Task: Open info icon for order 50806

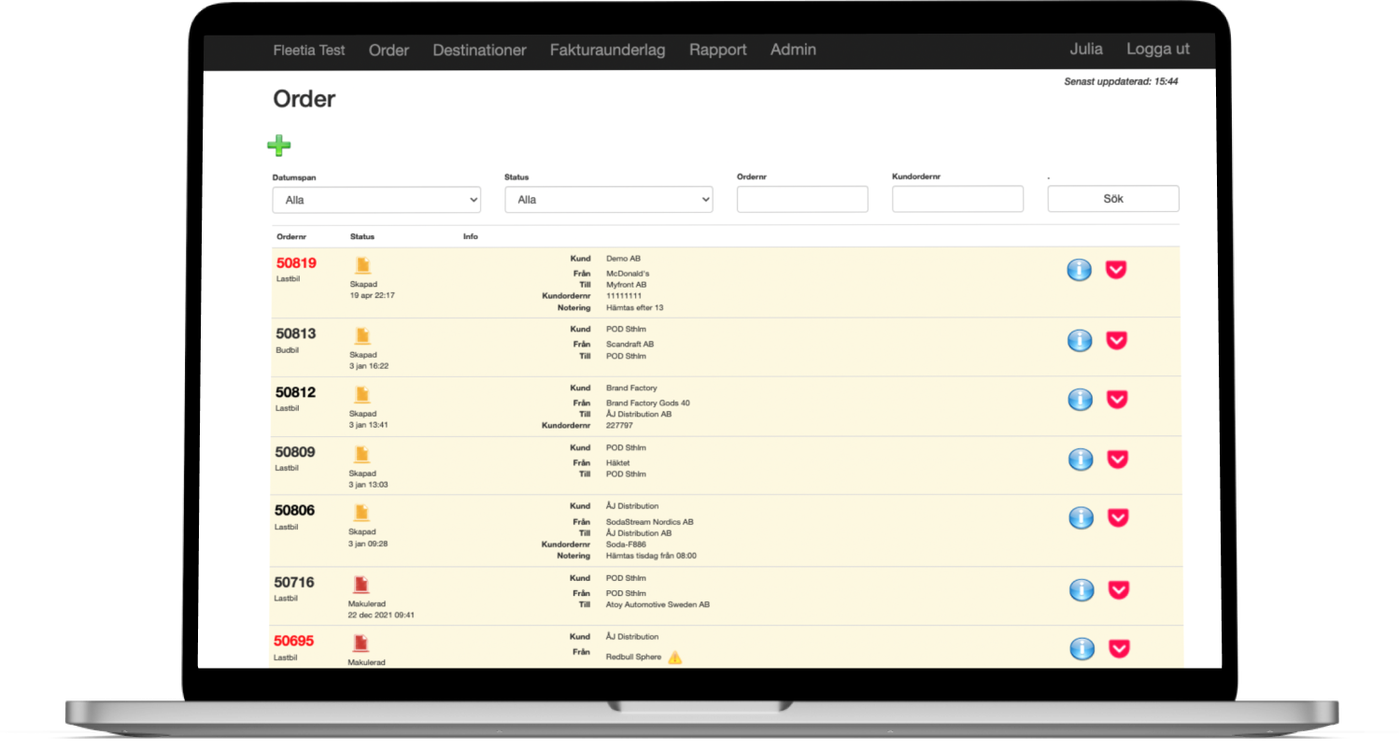Action: tap(1081, 518)
